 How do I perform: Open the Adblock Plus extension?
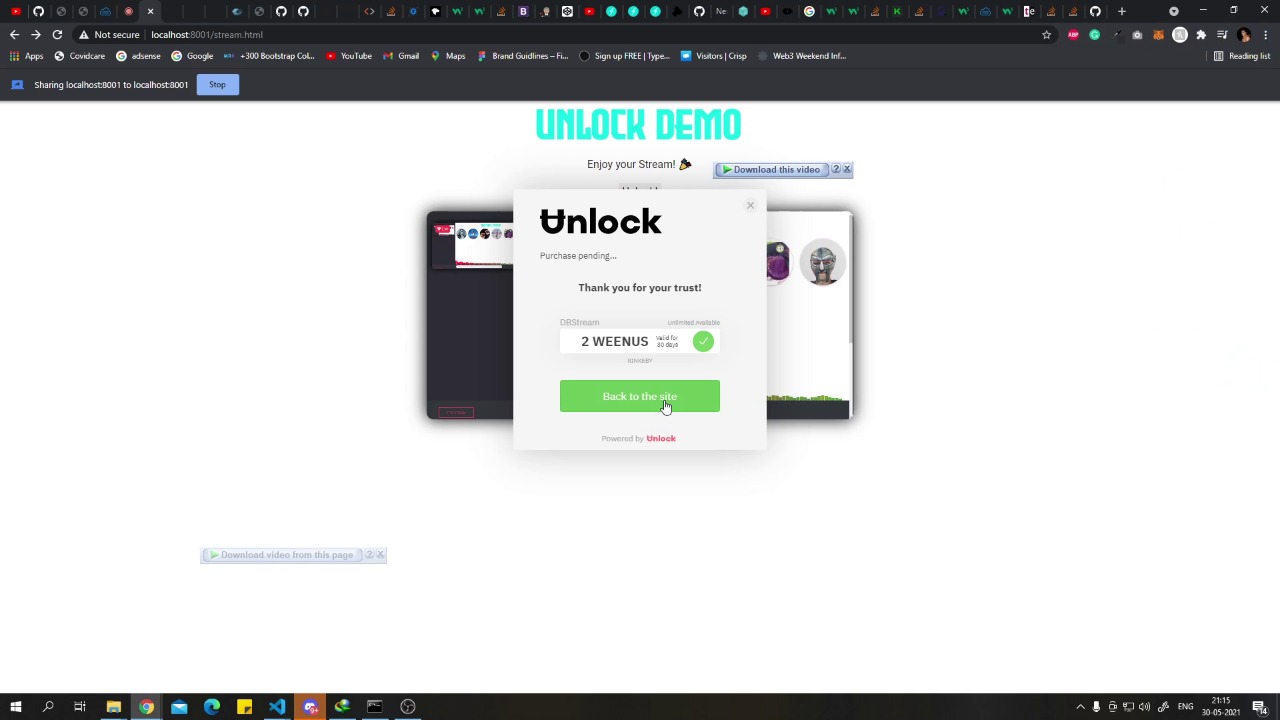[1073, 35]
